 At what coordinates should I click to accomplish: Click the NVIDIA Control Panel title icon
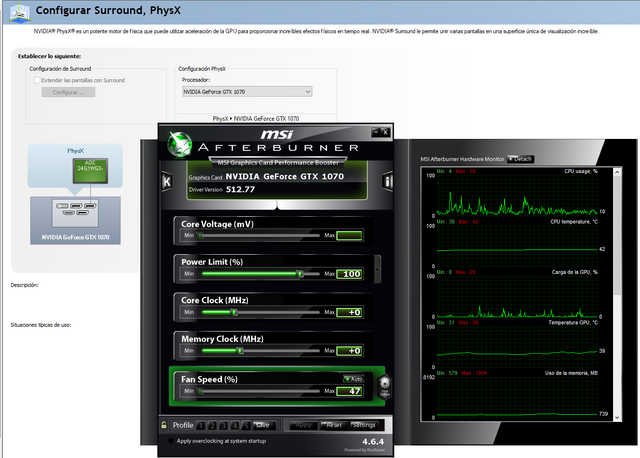[19, 12]
